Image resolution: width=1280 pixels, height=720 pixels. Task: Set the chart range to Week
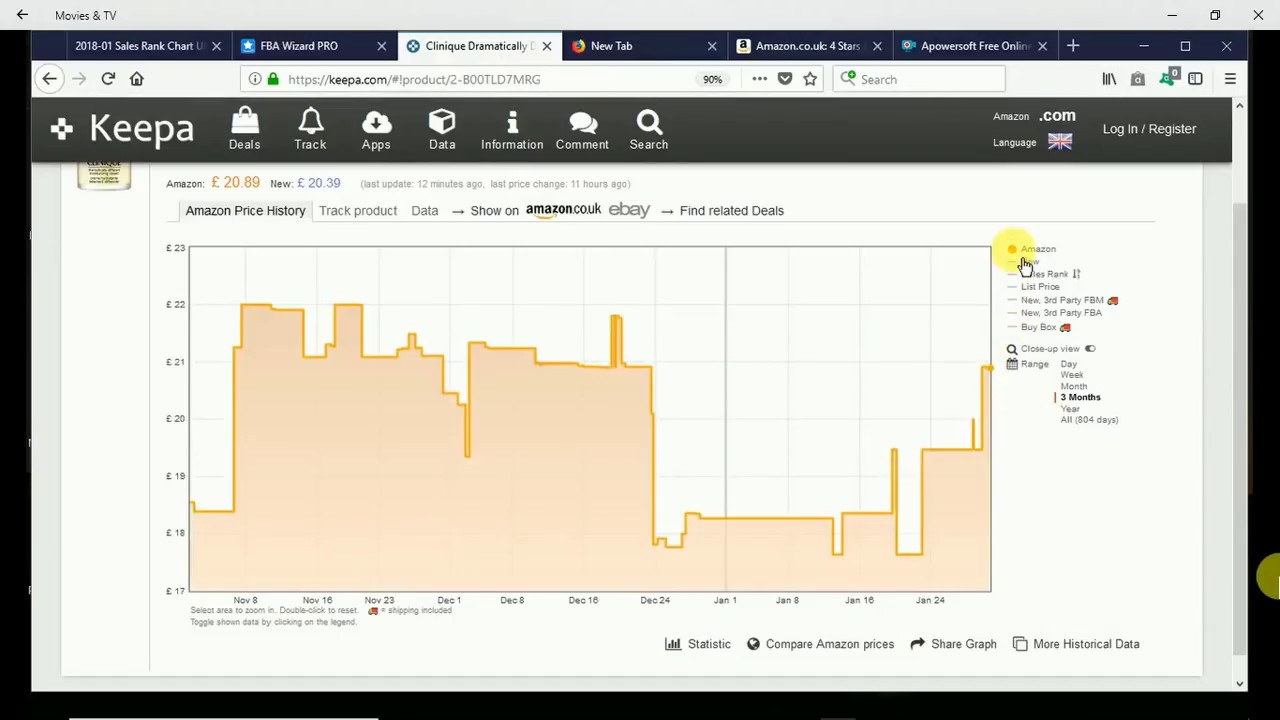point(1072,375)
